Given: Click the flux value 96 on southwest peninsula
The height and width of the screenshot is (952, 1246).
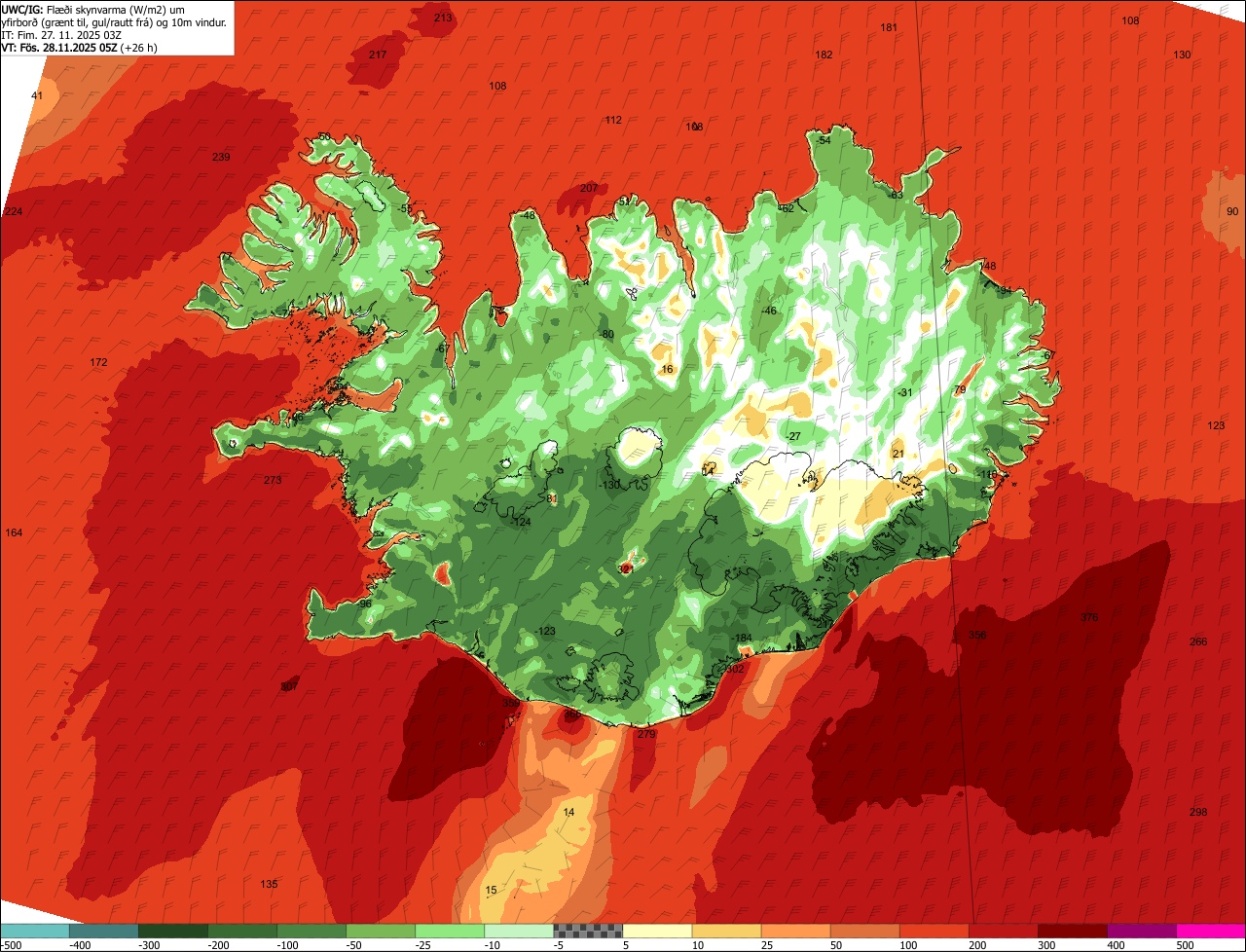Looking at the screenshot, I should coord(365,604).
